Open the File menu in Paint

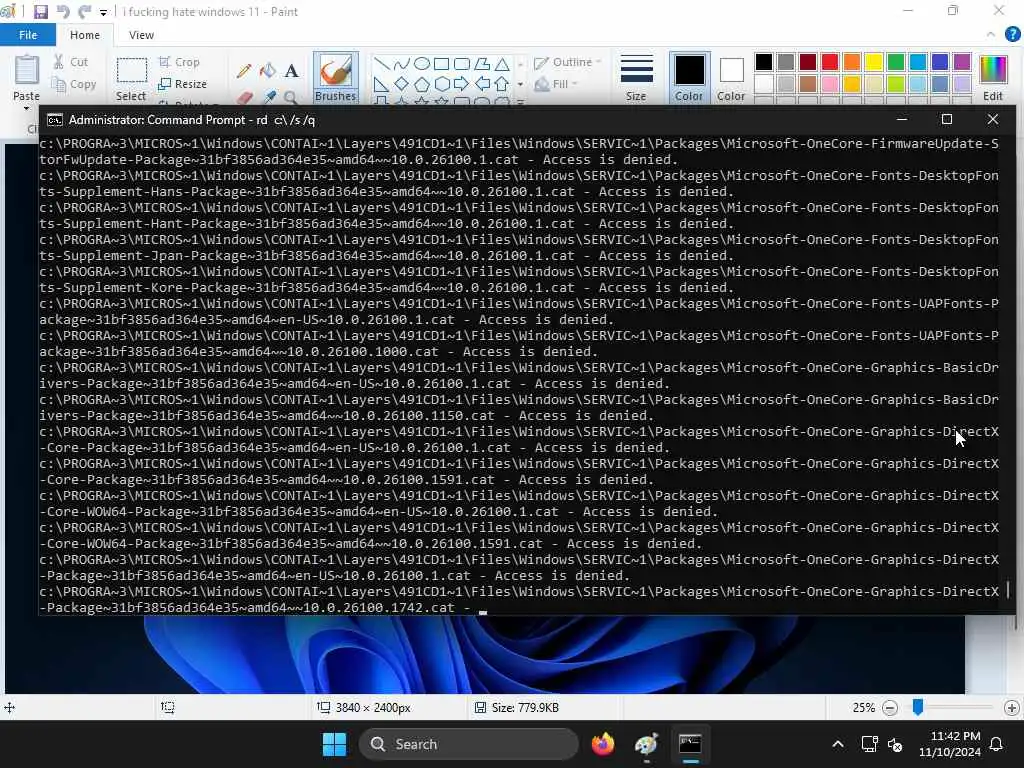28,35
